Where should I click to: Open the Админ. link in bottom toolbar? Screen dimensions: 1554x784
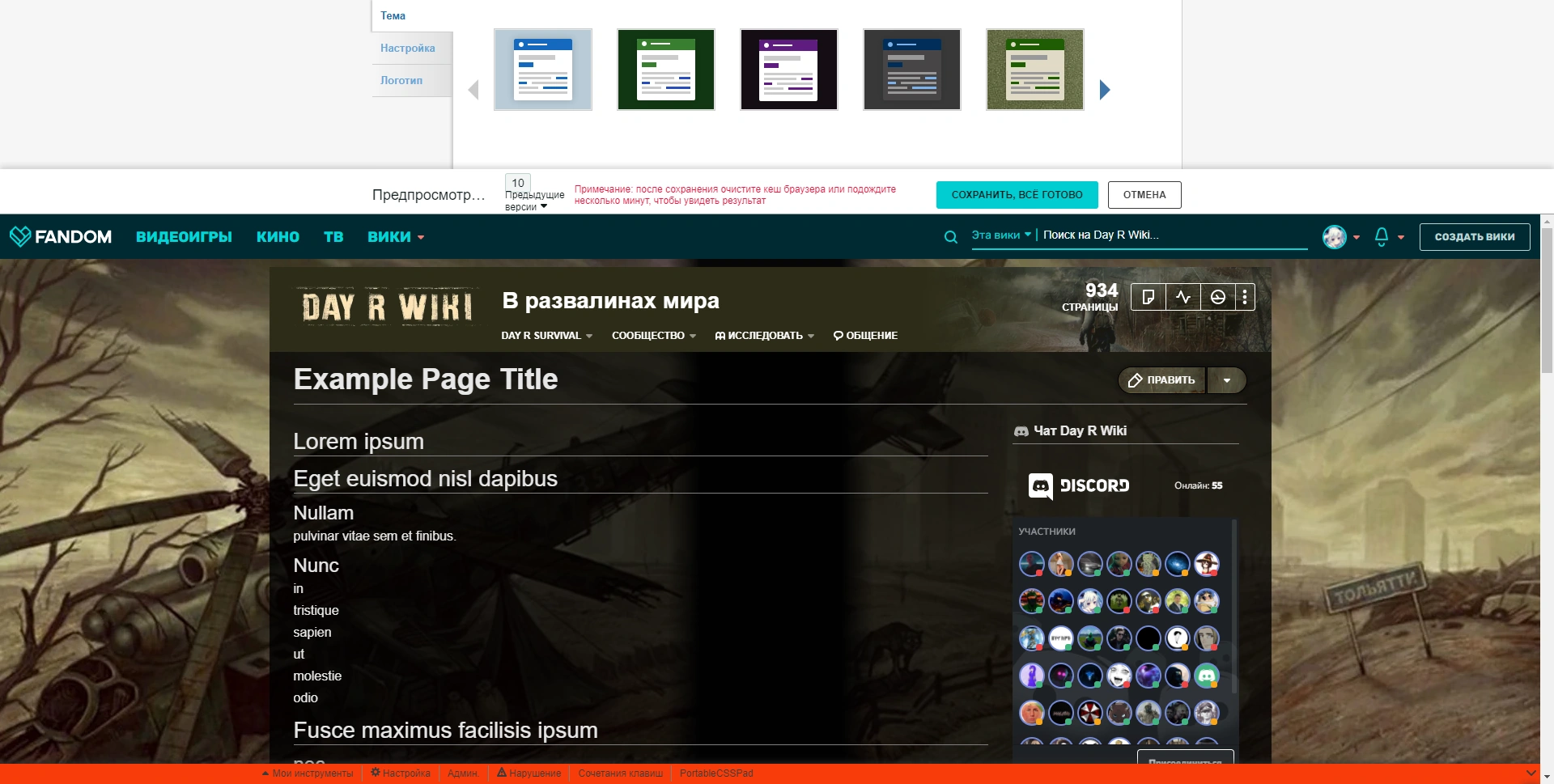463,773
